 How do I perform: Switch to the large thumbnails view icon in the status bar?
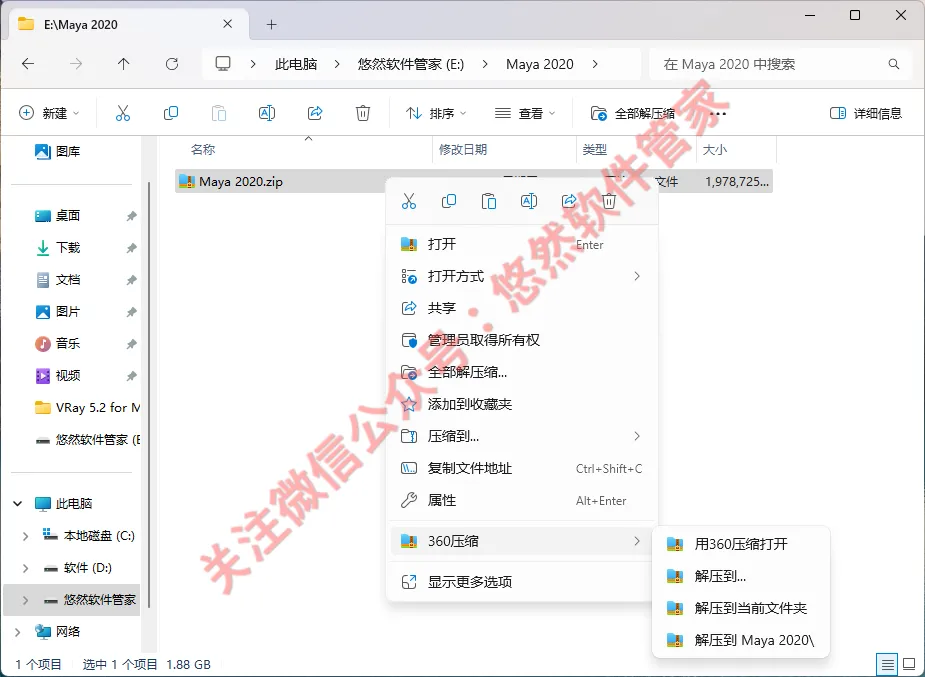909,665
